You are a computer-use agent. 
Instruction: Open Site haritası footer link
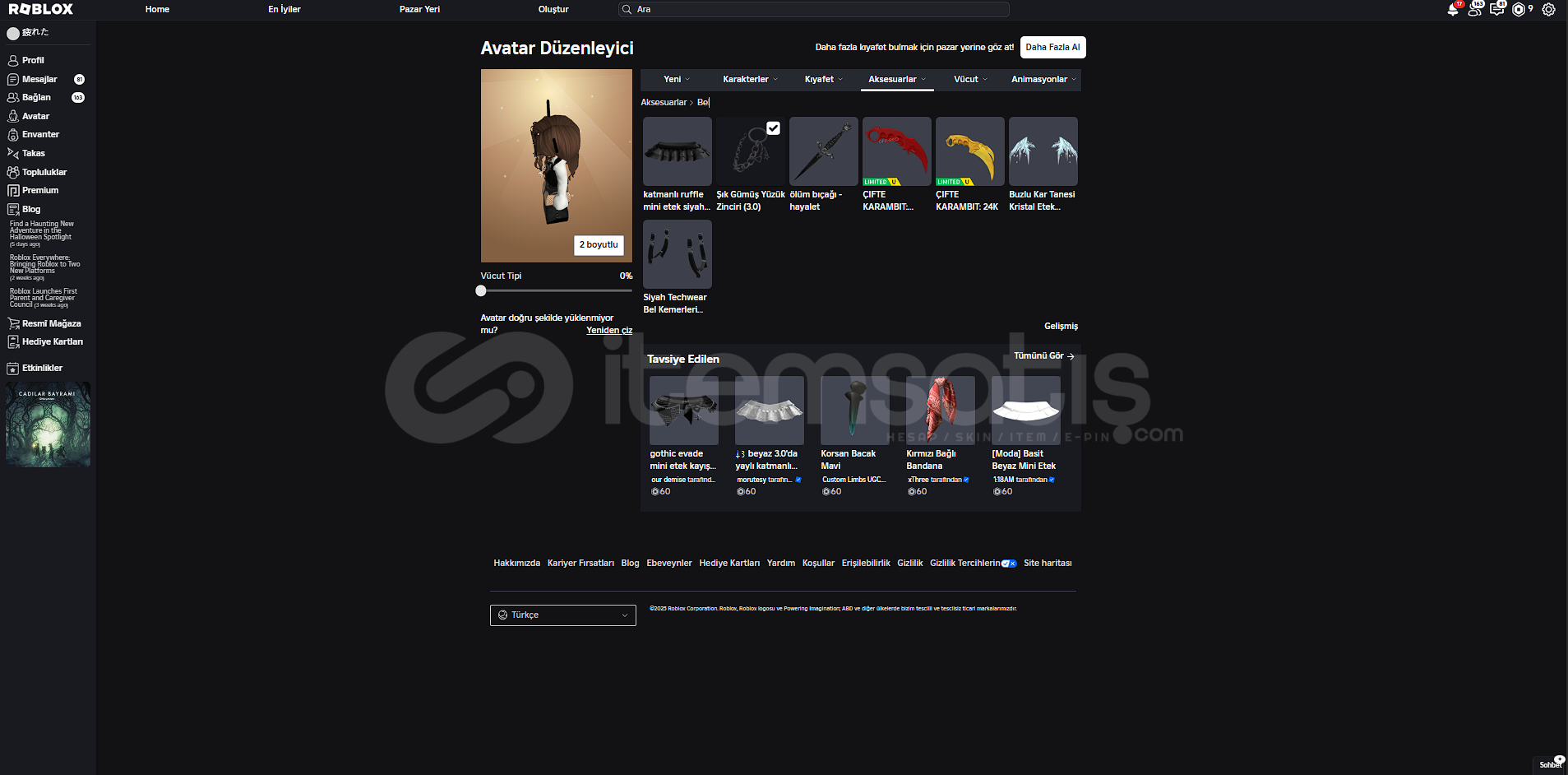pyautogui.click(x=1048, y=563)
